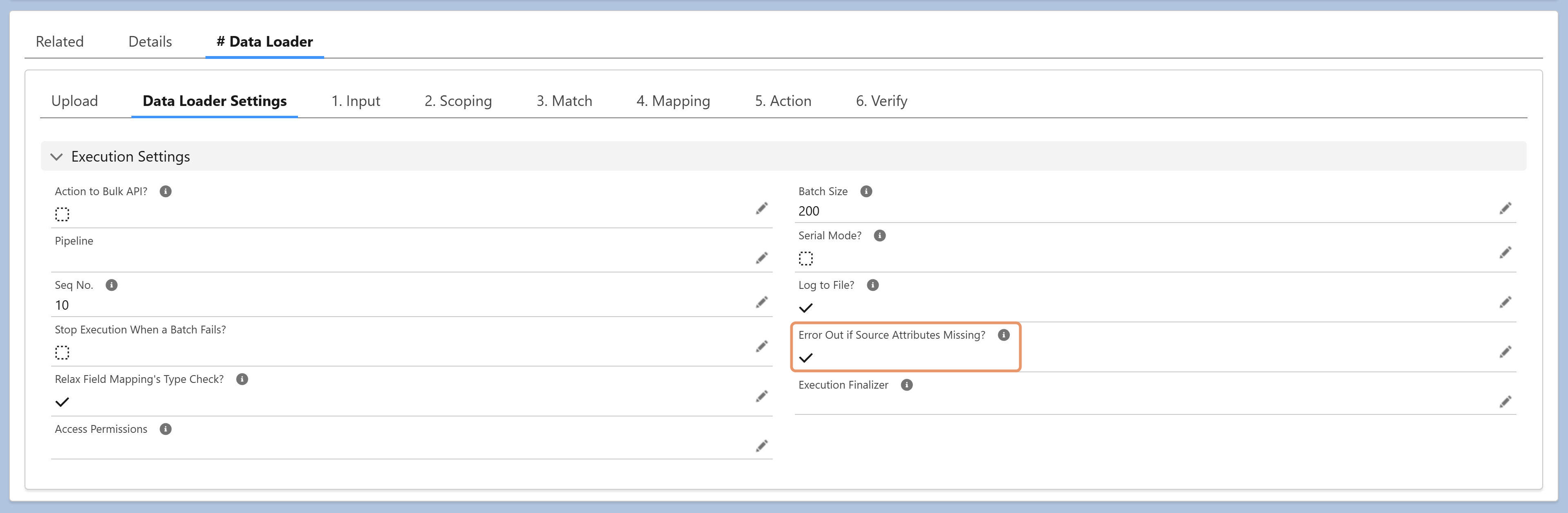1568x513 pixels.
Task: Go to the 6. Verify tab
Action: coord(881,101)
